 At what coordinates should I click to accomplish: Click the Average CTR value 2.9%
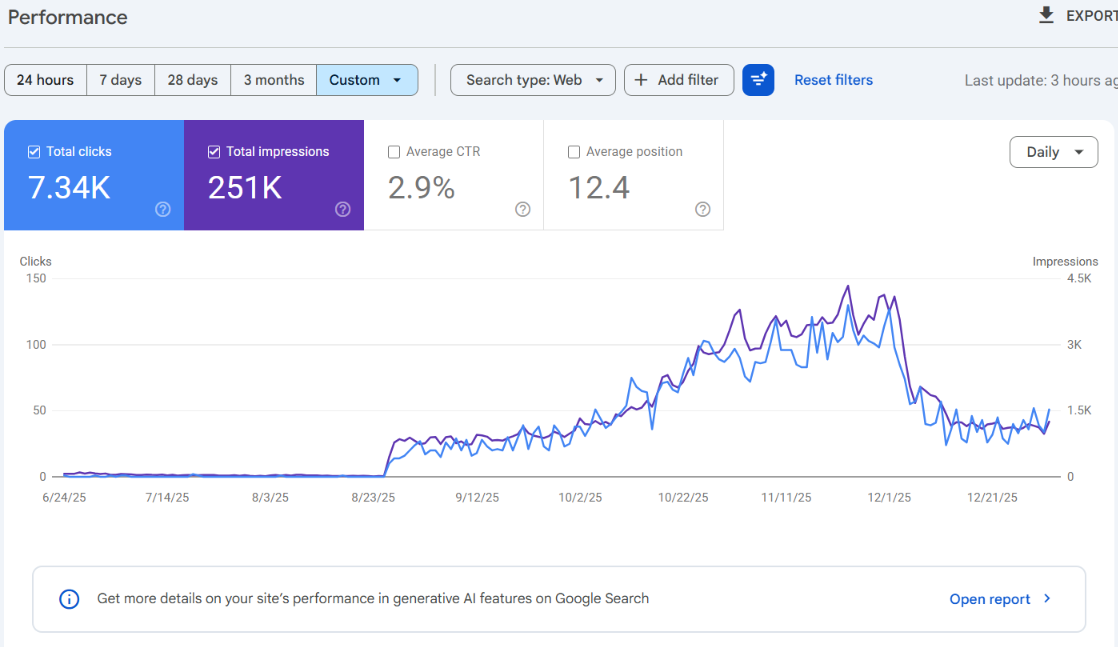(x=421, y=188)
